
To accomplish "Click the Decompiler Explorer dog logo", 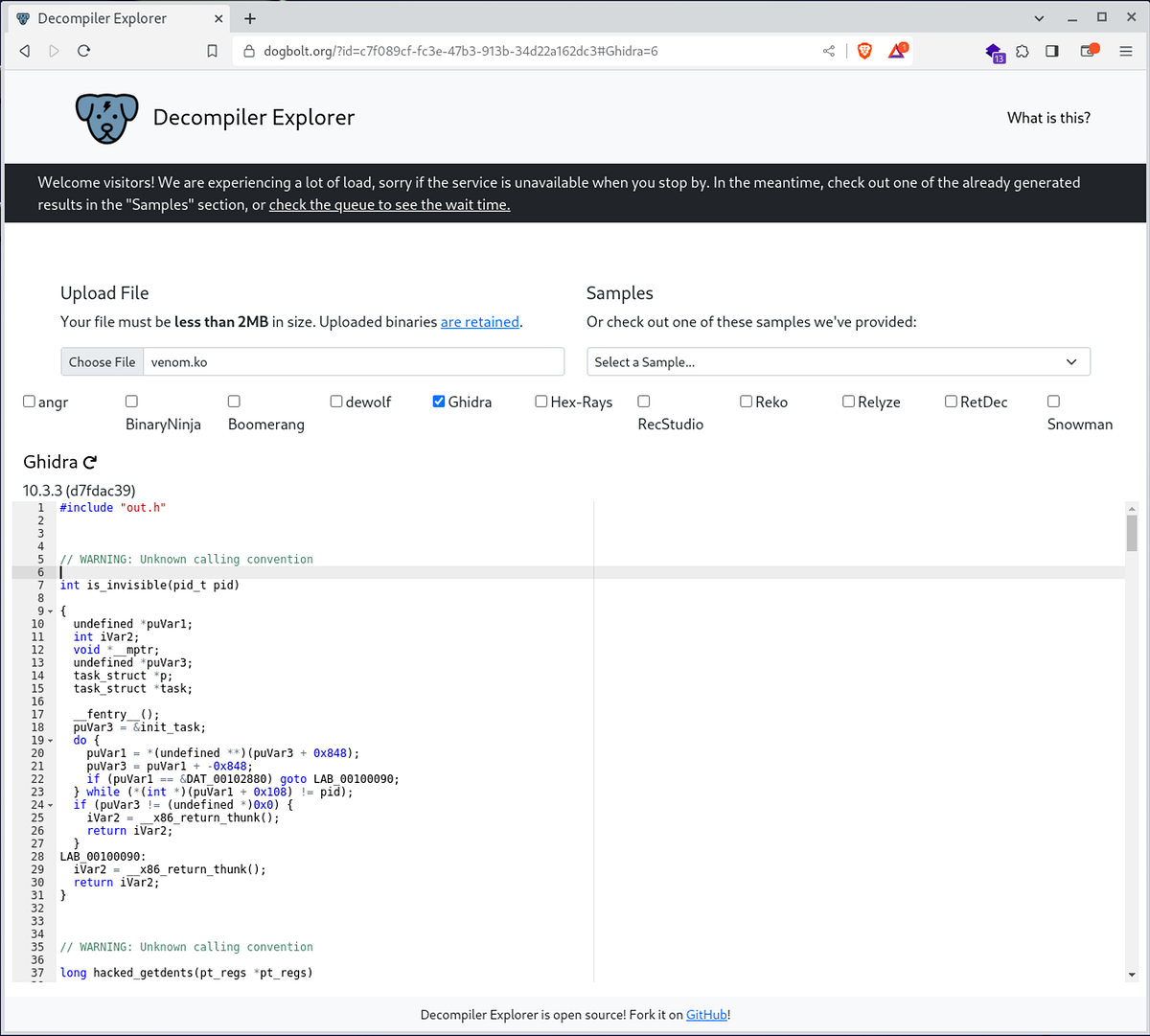I will pos(106,118).
